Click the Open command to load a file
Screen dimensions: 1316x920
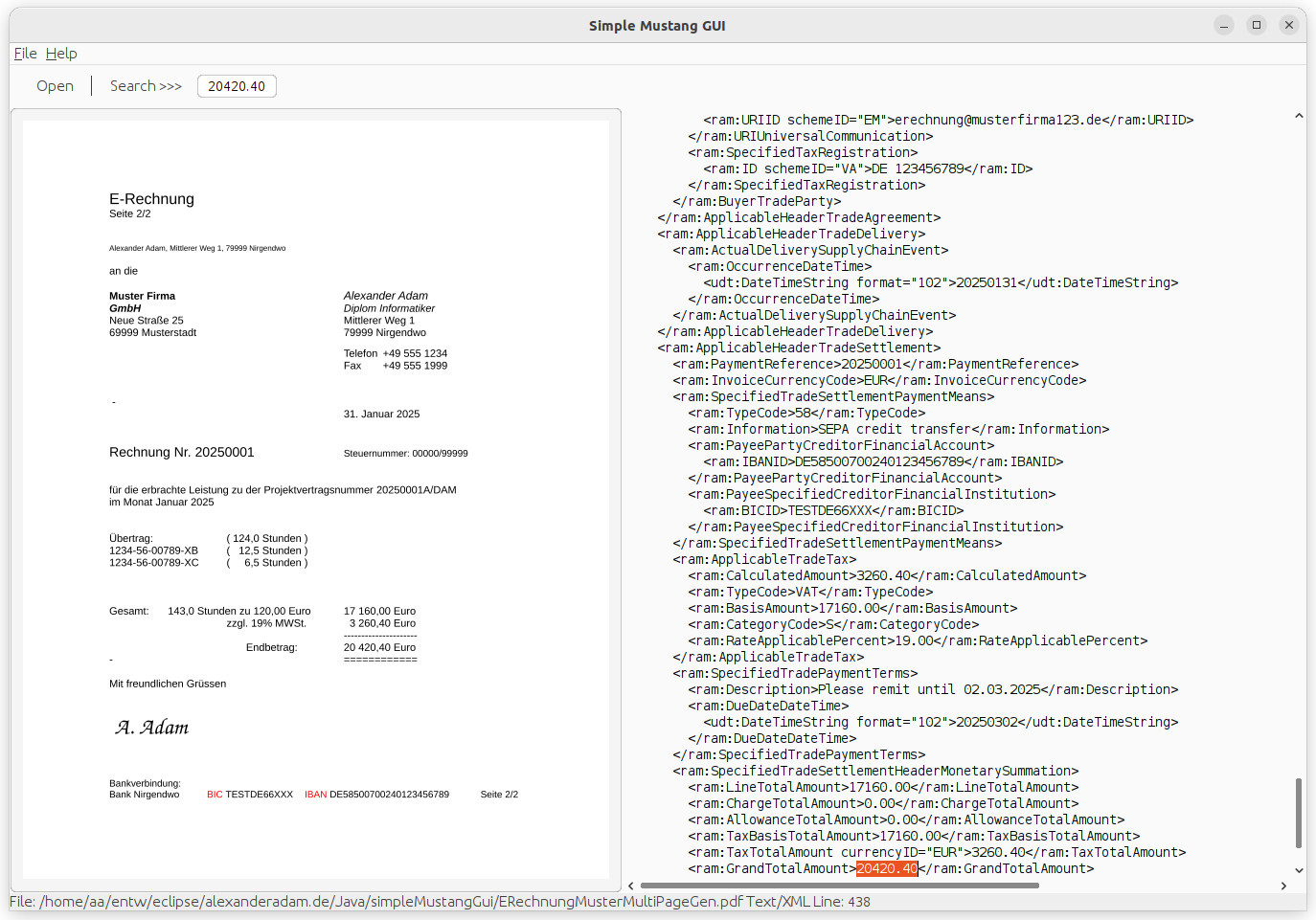pos(55,85)
